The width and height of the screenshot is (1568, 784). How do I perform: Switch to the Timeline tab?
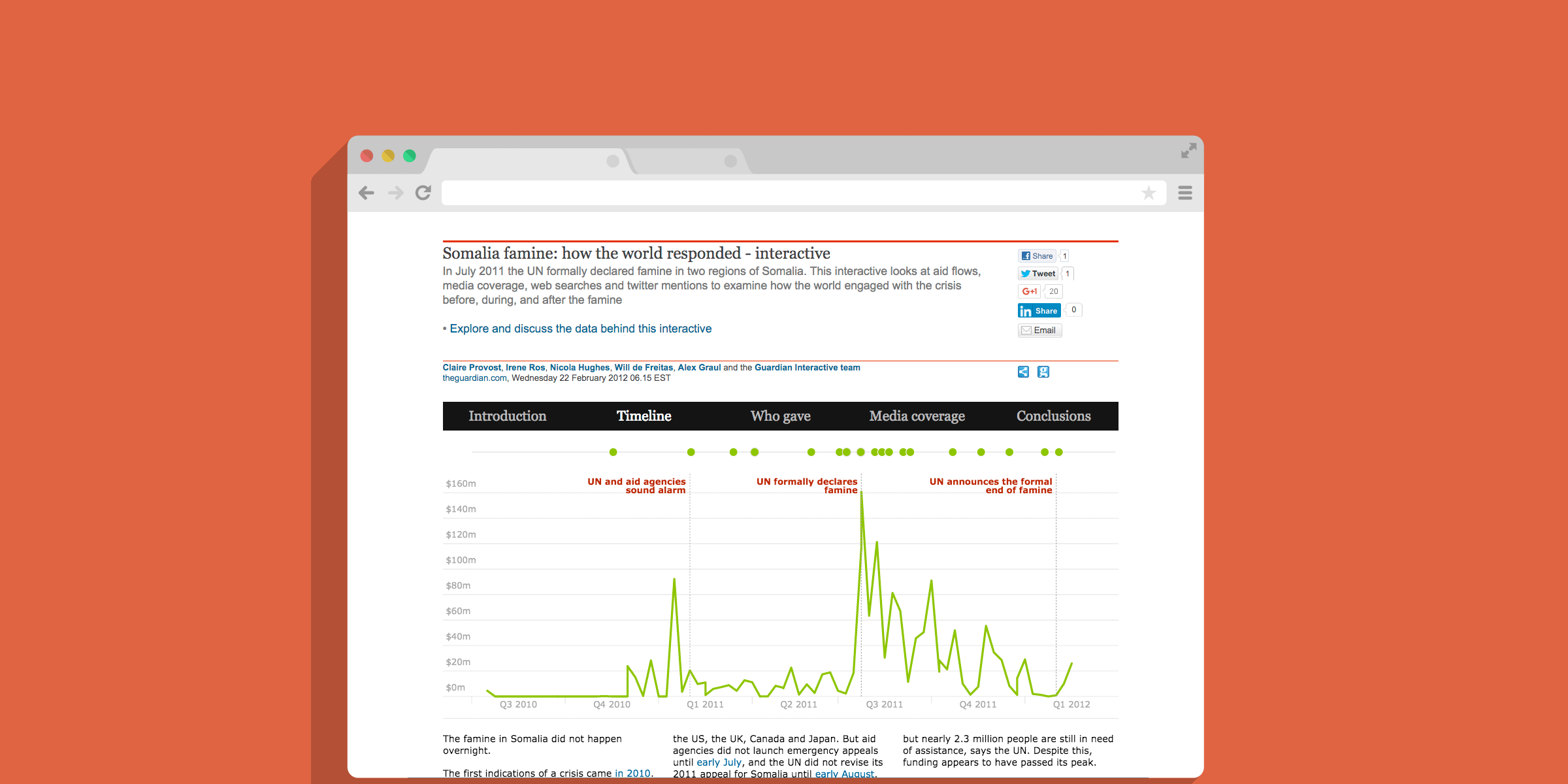(644, 416)
